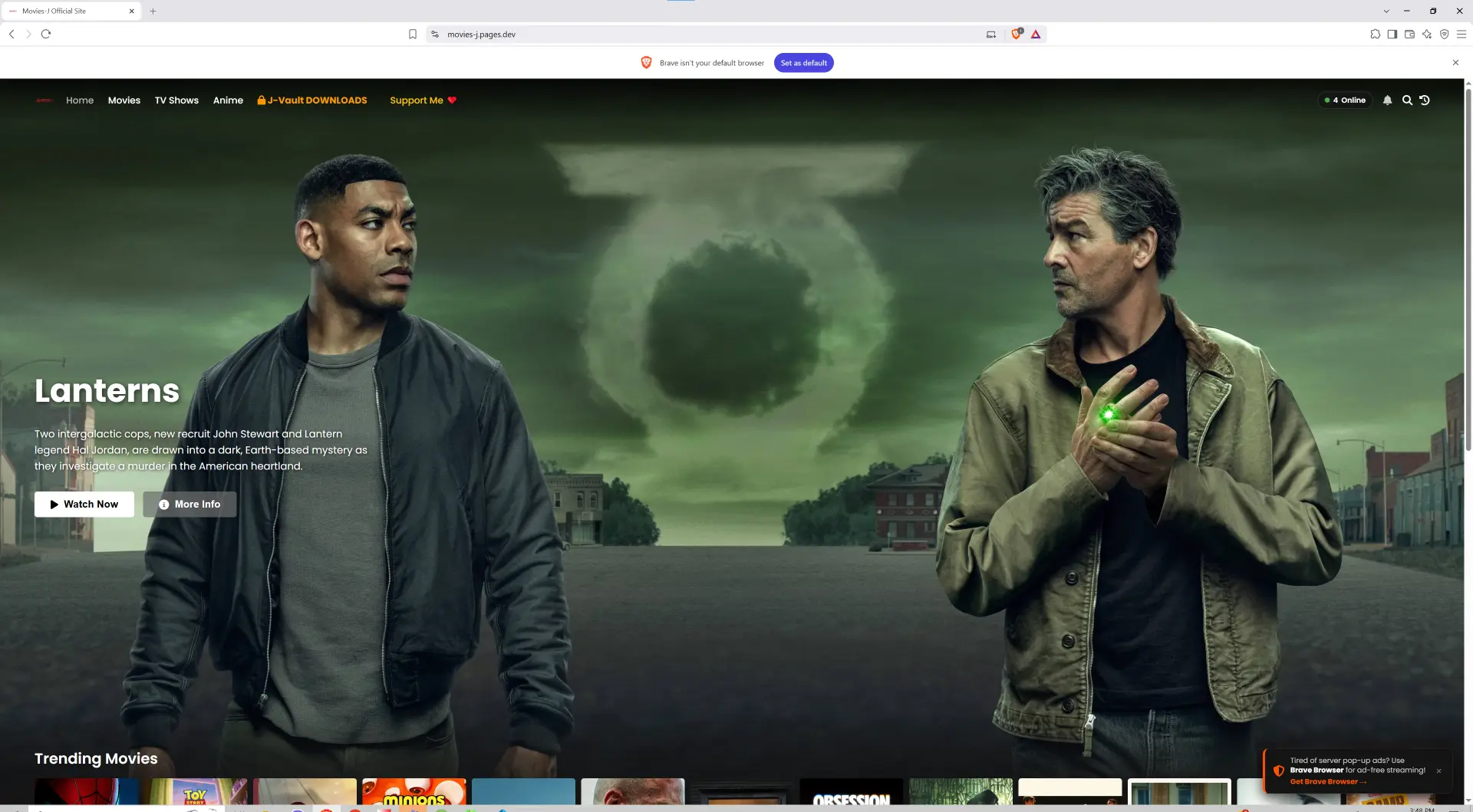View site information icon in address bar

point(435,35)
